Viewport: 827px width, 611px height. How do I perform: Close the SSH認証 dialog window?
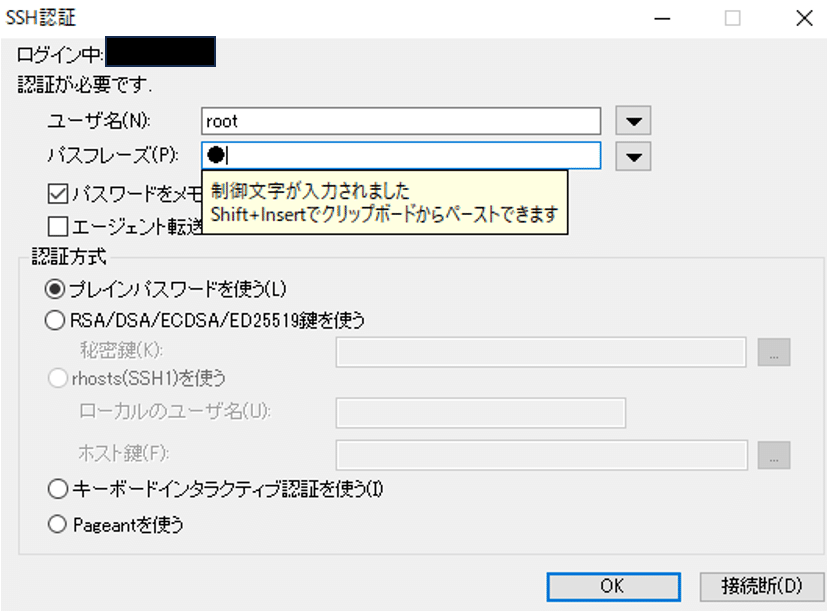click(804, 18)
